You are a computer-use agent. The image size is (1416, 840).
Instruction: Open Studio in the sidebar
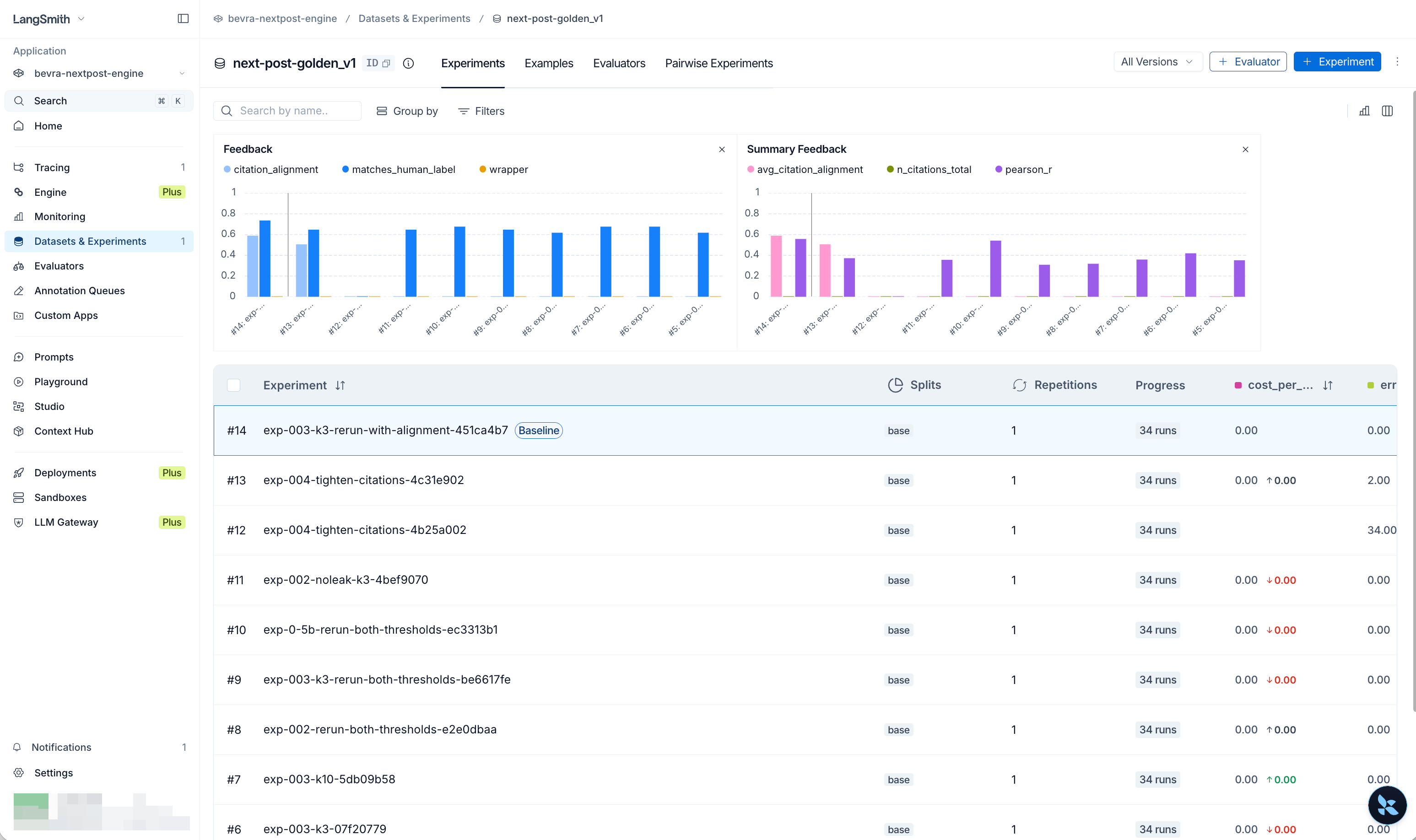pos(99,406)
